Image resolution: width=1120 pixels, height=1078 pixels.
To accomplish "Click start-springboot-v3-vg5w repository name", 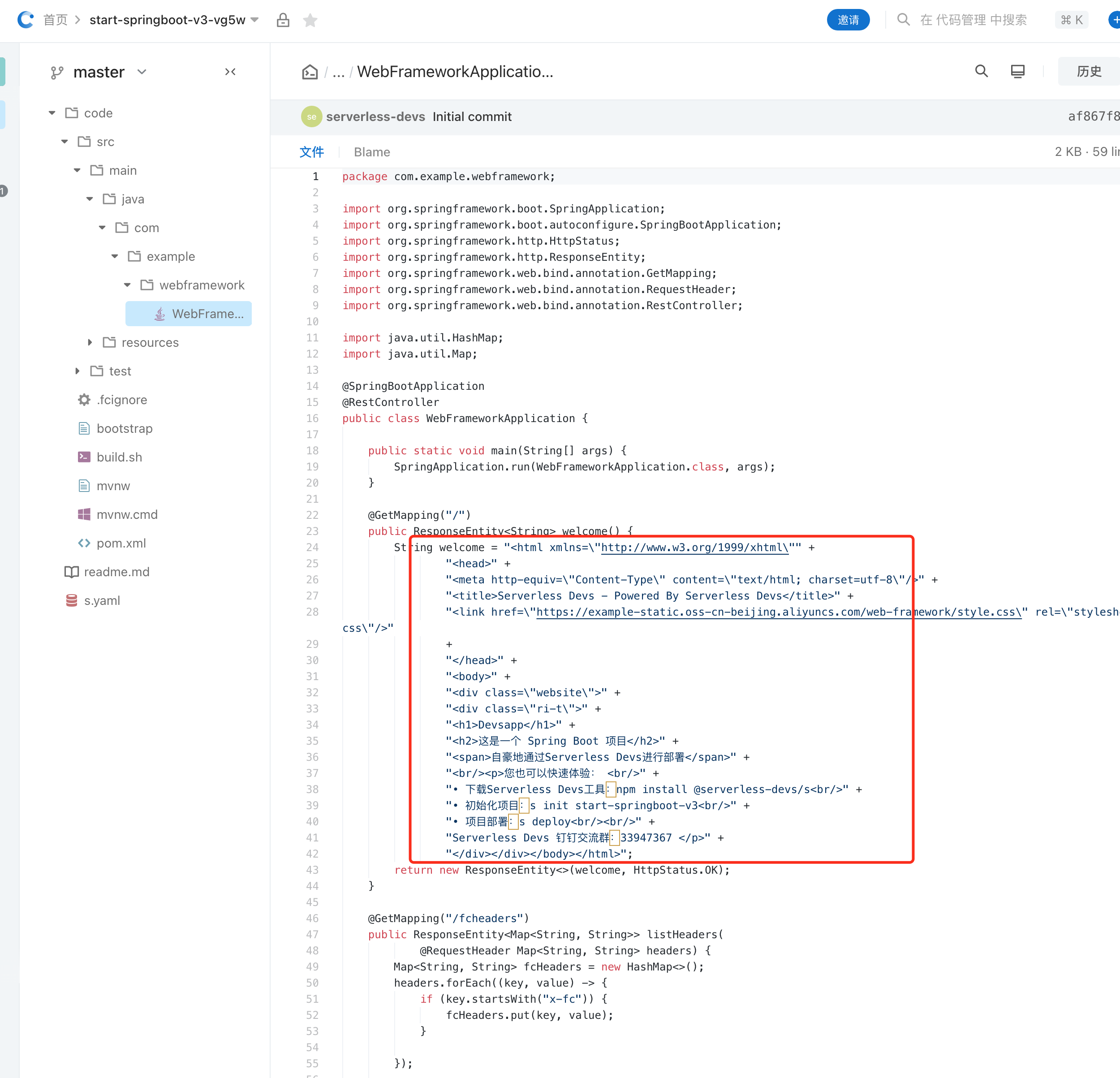I will (x=168, y=20).
